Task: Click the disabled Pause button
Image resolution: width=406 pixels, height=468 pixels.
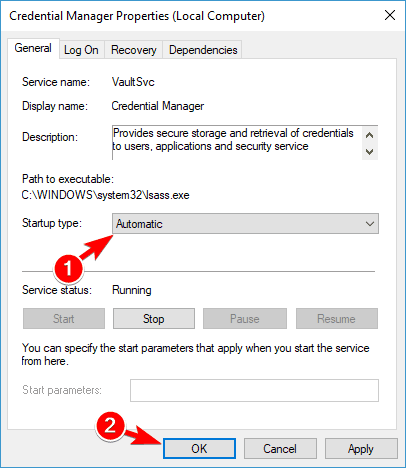Action: [245, 319]
